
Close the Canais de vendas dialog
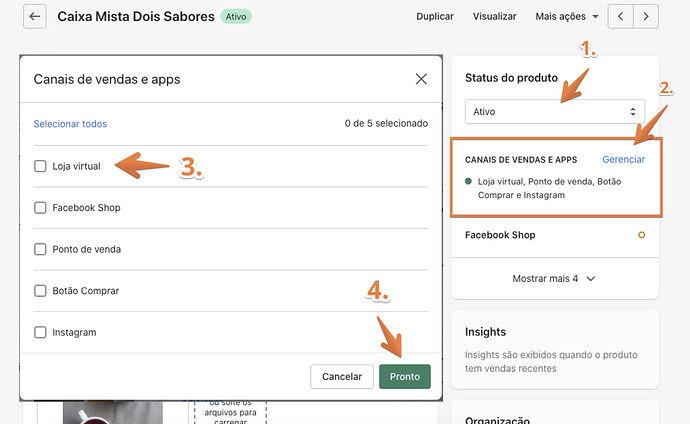[421, 79]
